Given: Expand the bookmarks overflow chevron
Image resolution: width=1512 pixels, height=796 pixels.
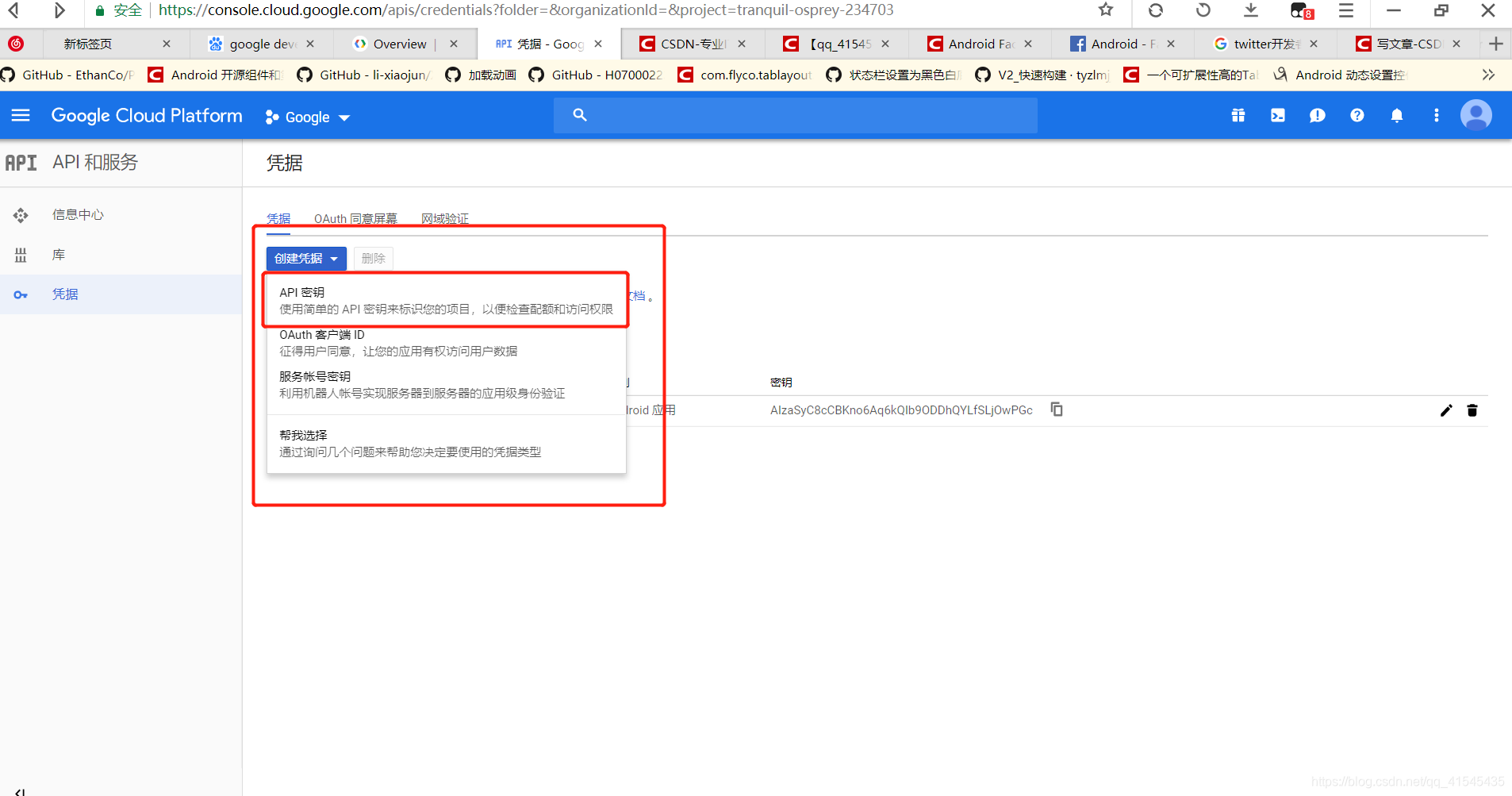Looking at the screenshot, I should 1488,75.
